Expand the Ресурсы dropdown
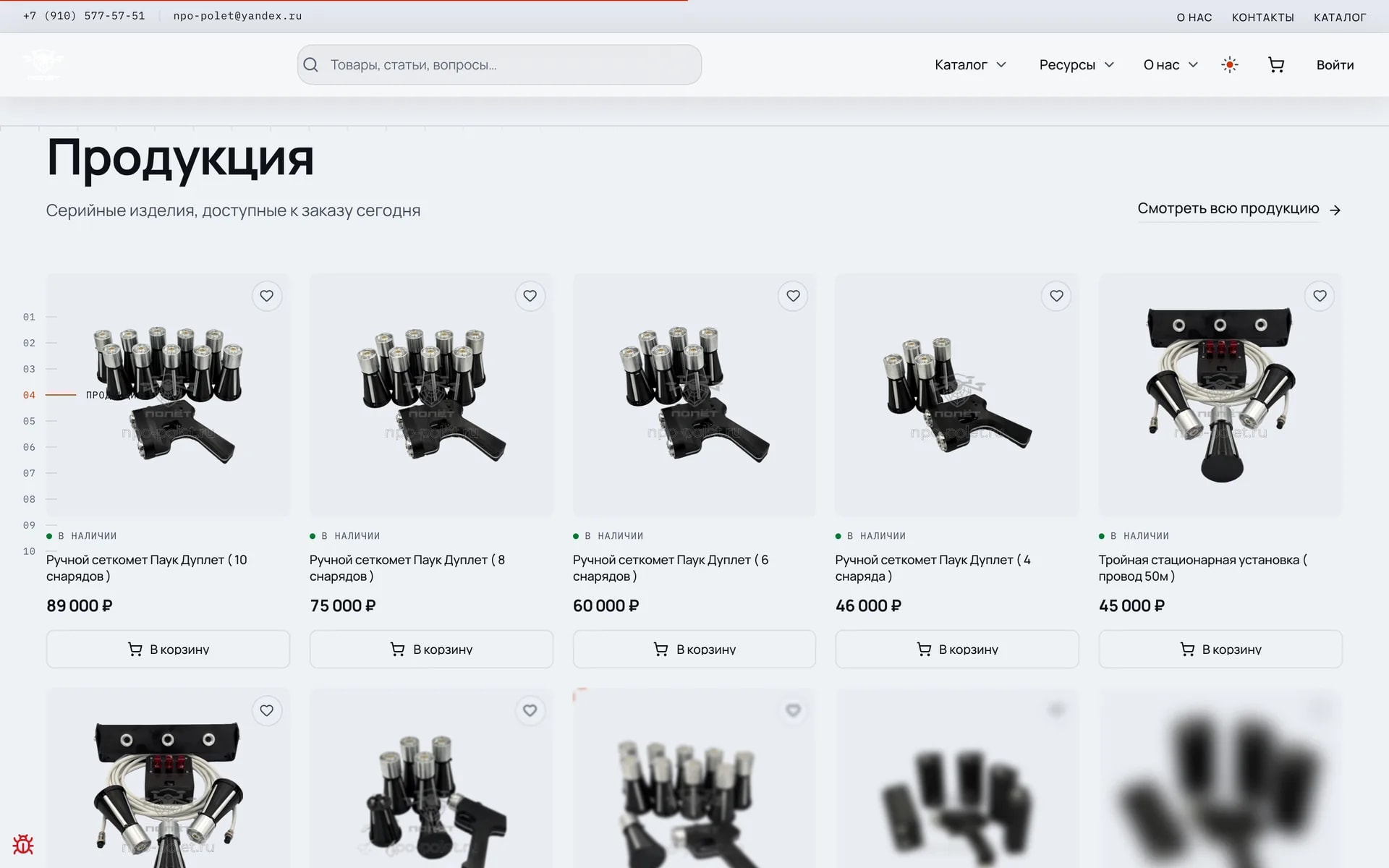 pyautogui.click(x=1076, y=65)
